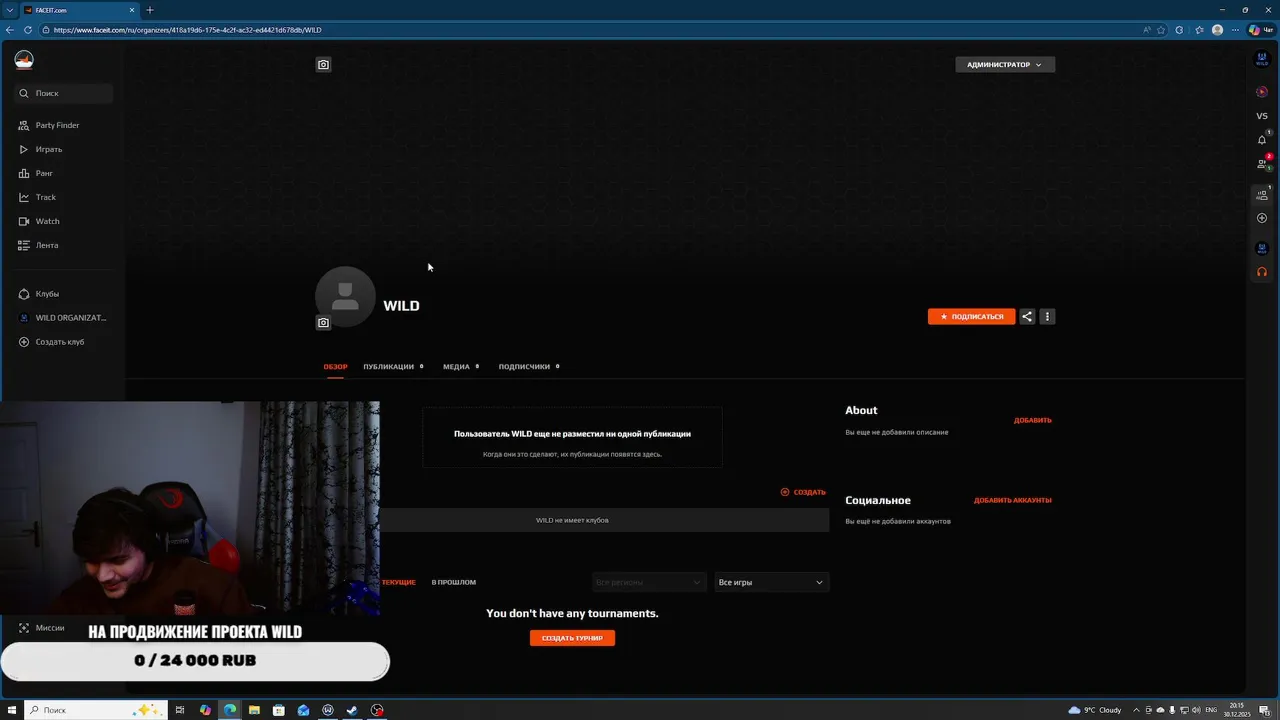This screenshot has width=1280, height=720.
Task: Open the Windows notification center icon
Action: tap(1267, 710)
